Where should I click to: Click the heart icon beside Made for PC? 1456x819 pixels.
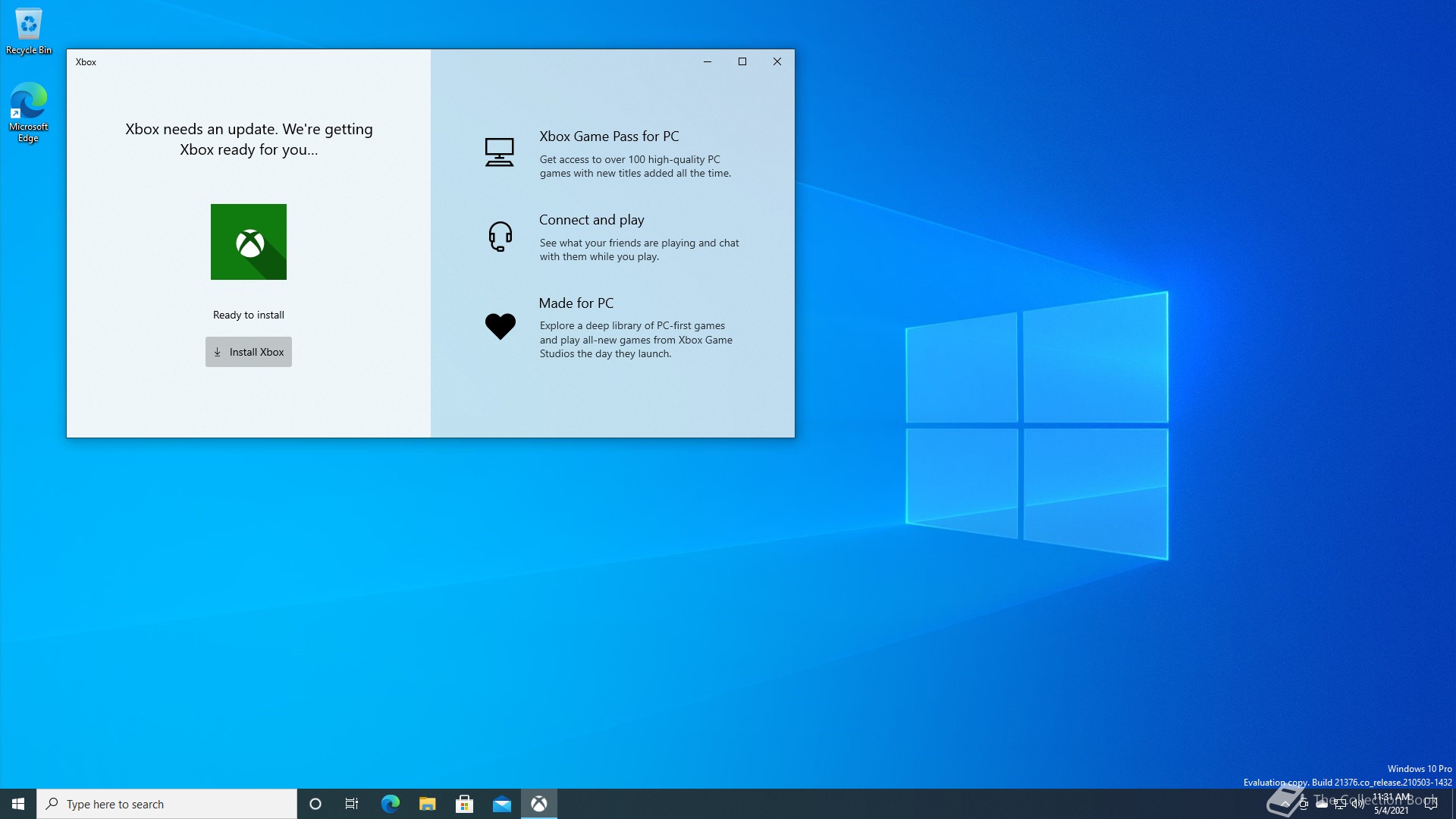(500, 327)
